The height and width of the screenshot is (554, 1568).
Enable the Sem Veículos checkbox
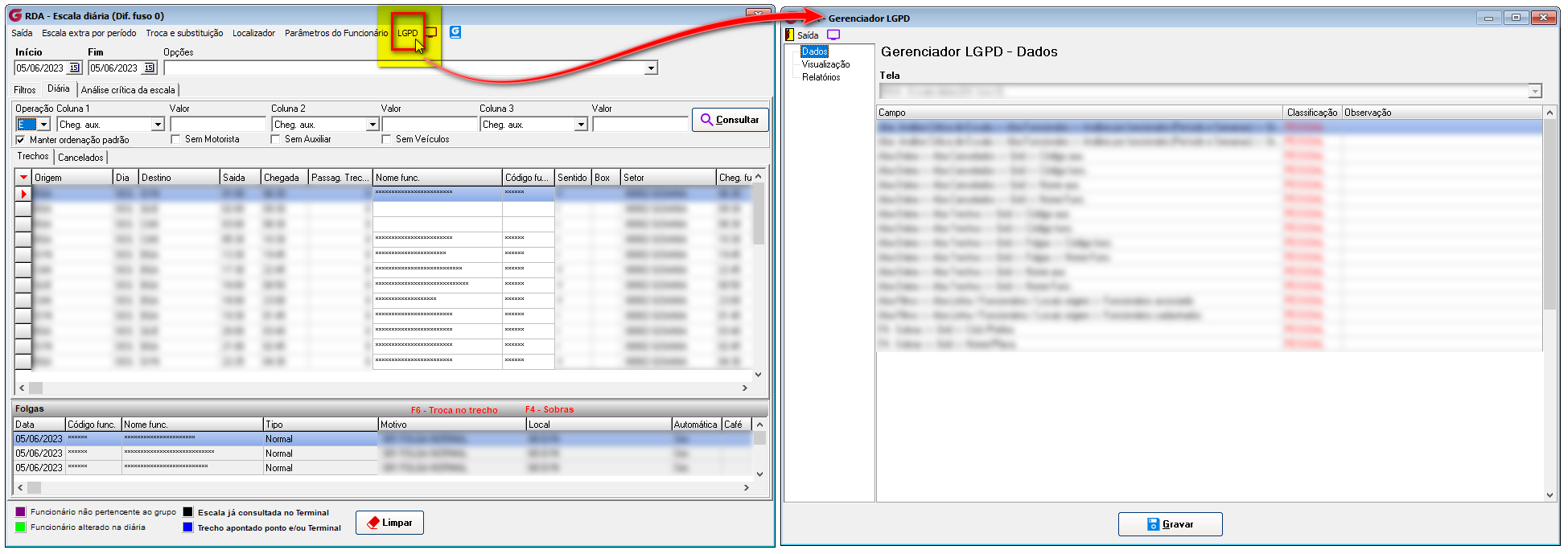tap(386, 139)
